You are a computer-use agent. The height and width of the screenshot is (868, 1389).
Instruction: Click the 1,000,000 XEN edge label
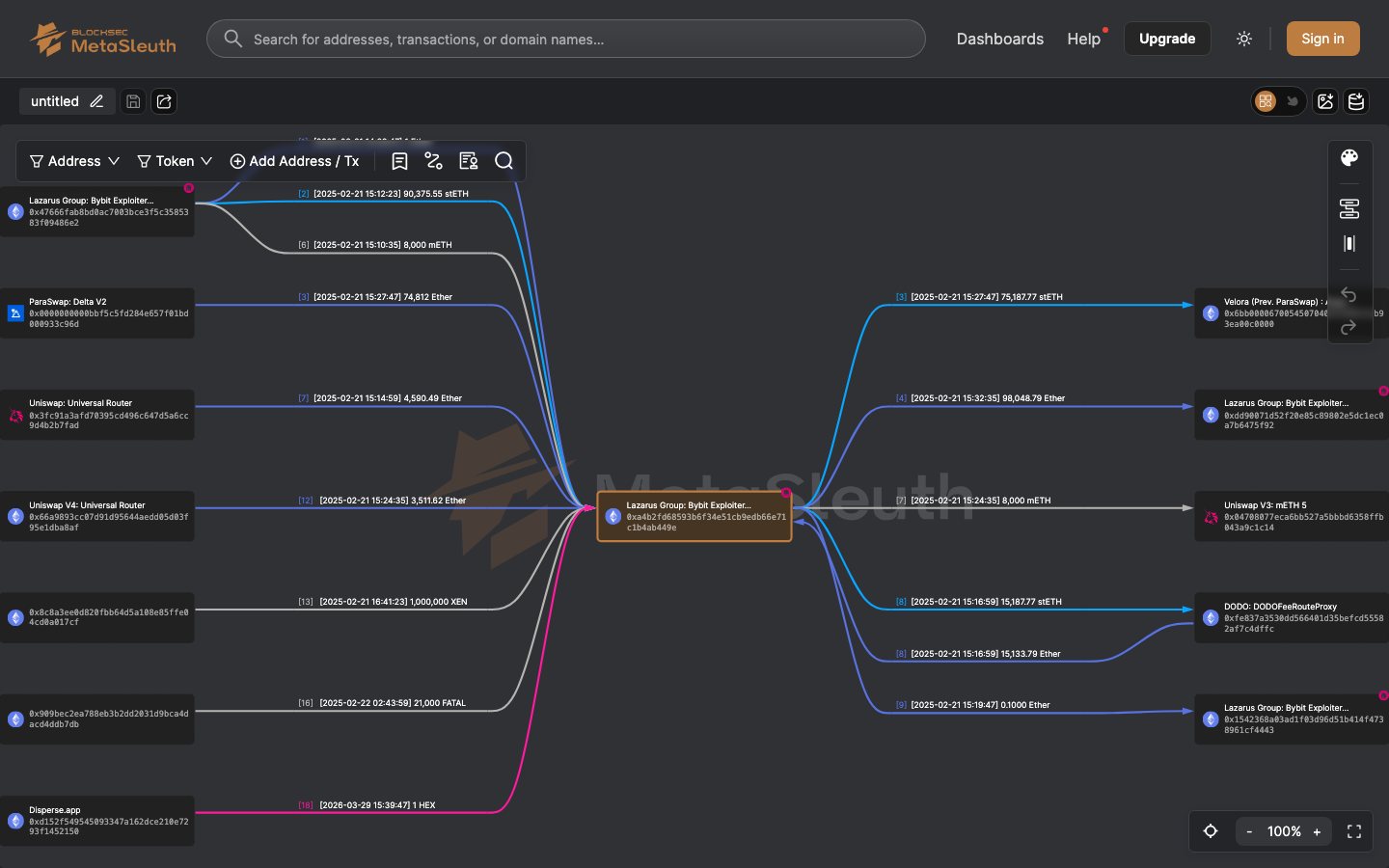pyautogui.click(x=382, y=602)
